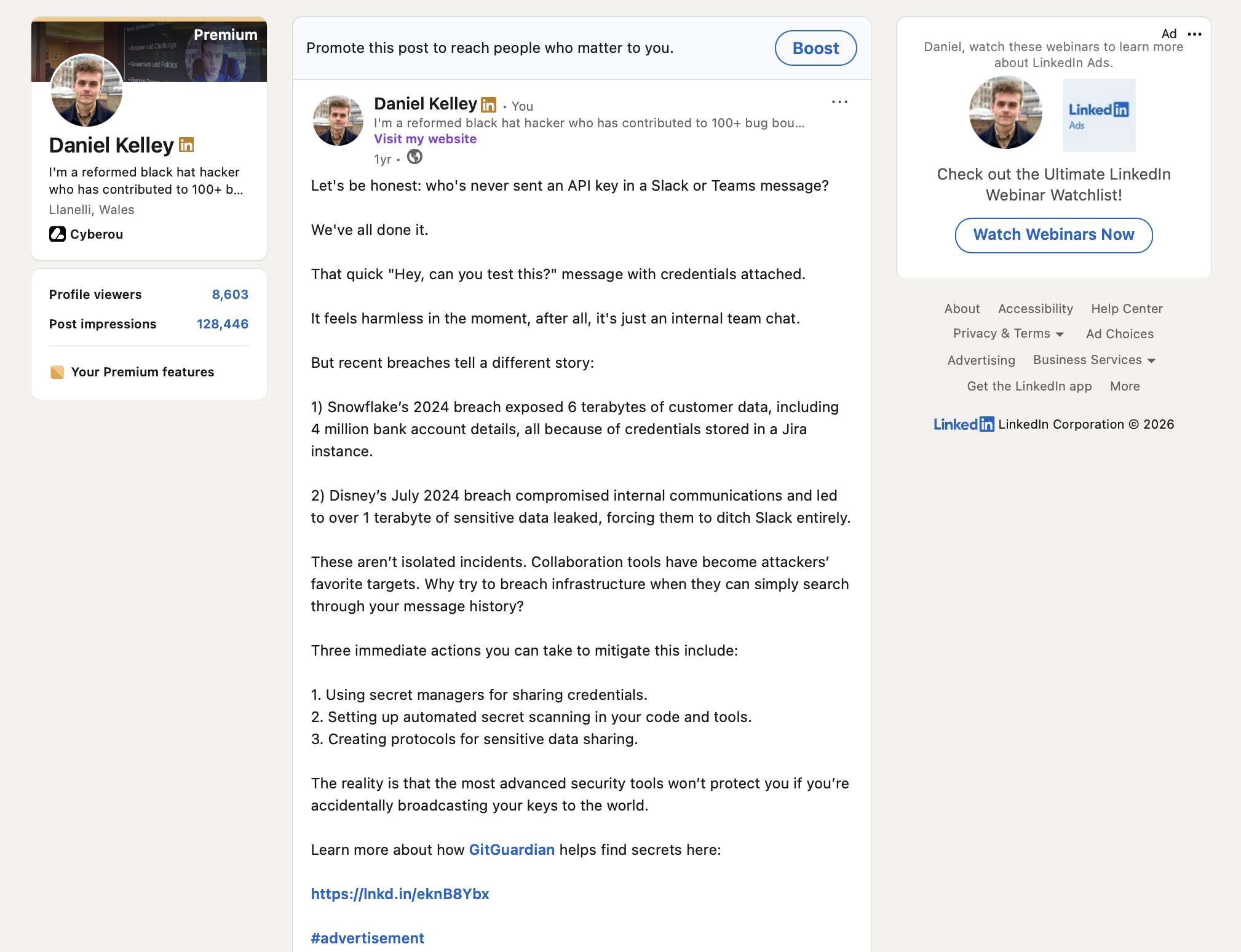Open the post options three-dot menu
Image resolution: width=1241 pixels, height=952 pixels.
click(840, 101)
